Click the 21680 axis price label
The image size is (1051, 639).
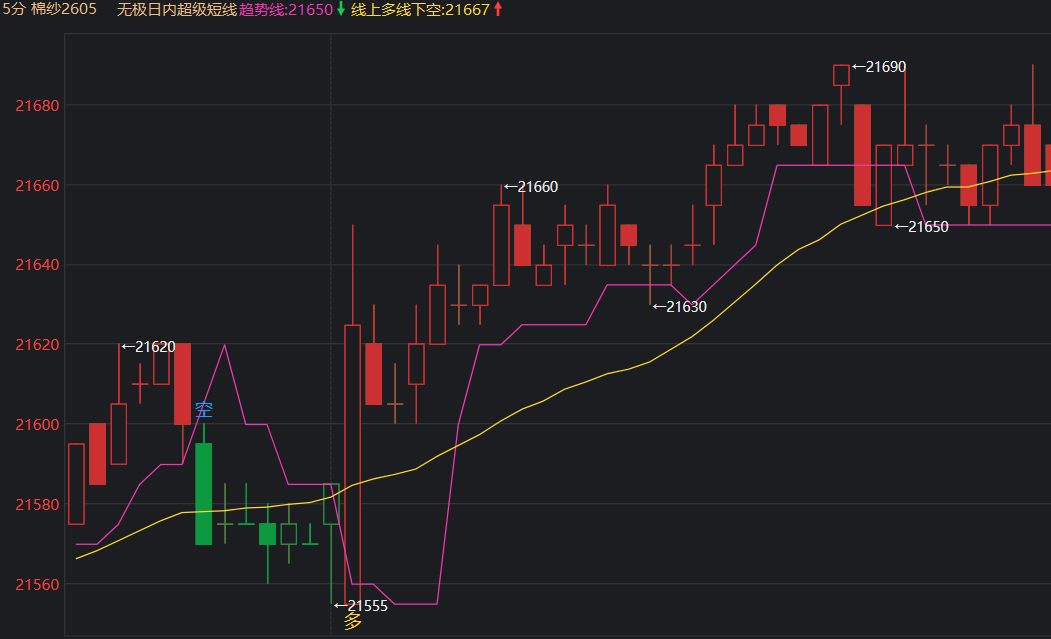pyautogui.click(x=38, y=106)
